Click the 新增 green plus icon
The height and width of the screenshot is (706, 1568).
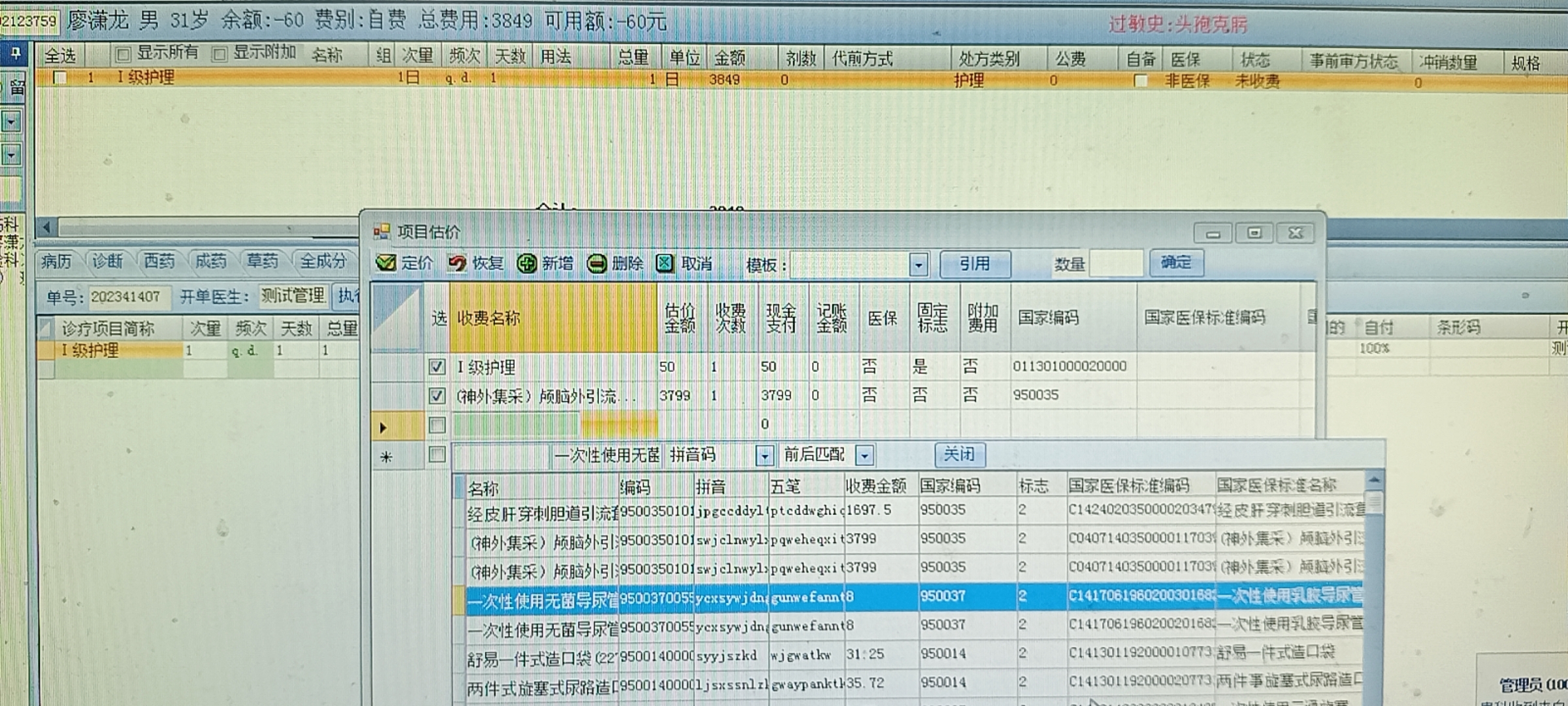click(527, 263)
